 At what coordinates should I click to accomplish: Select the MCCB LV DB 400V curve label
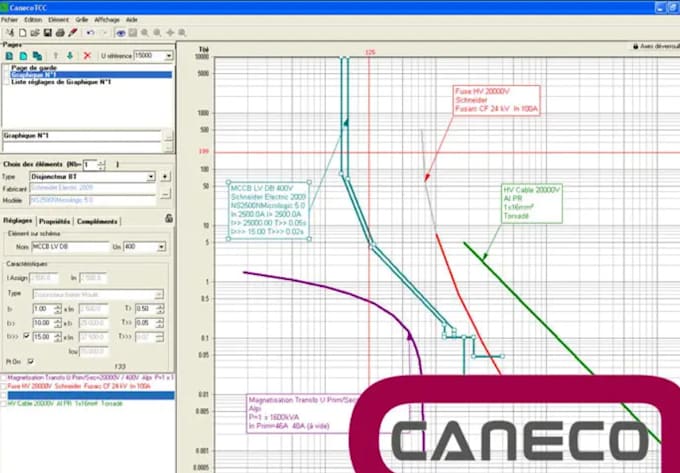[268, 211]
